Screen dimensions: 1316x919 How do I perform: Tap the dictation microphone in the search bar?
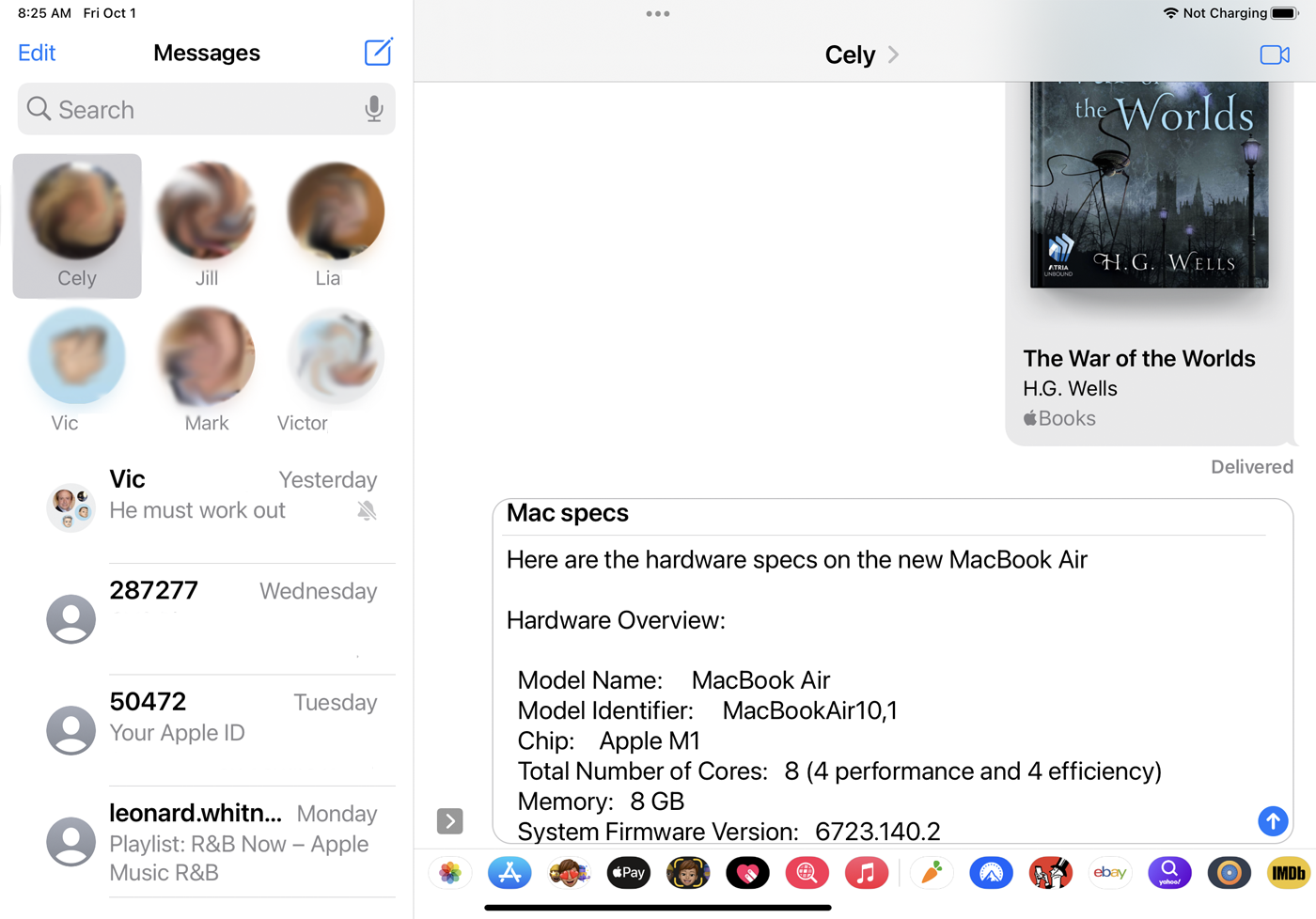(374, 109)
